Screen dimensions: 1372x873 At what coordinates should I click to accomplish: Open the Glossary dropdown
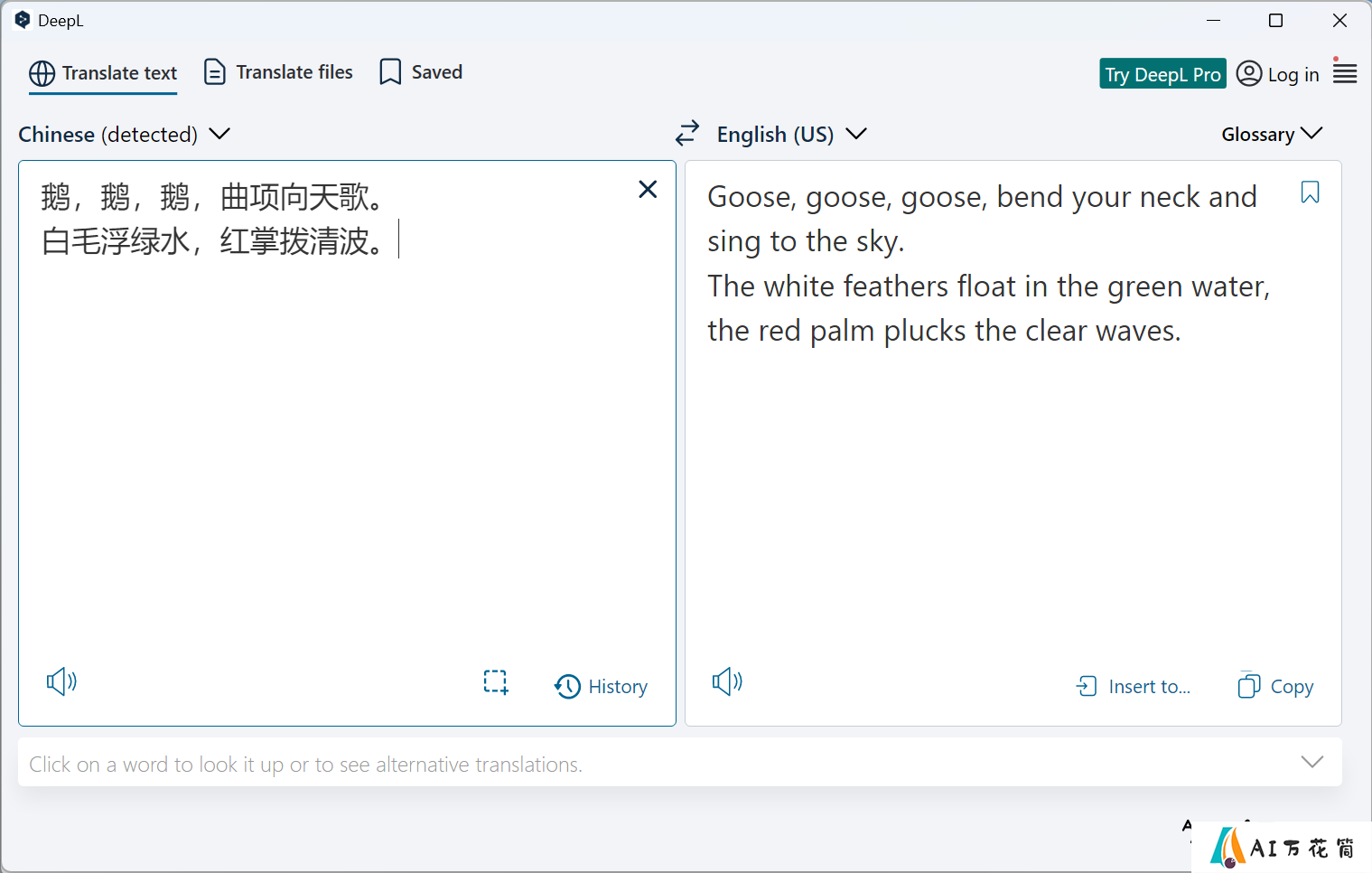coord(1272,135)
